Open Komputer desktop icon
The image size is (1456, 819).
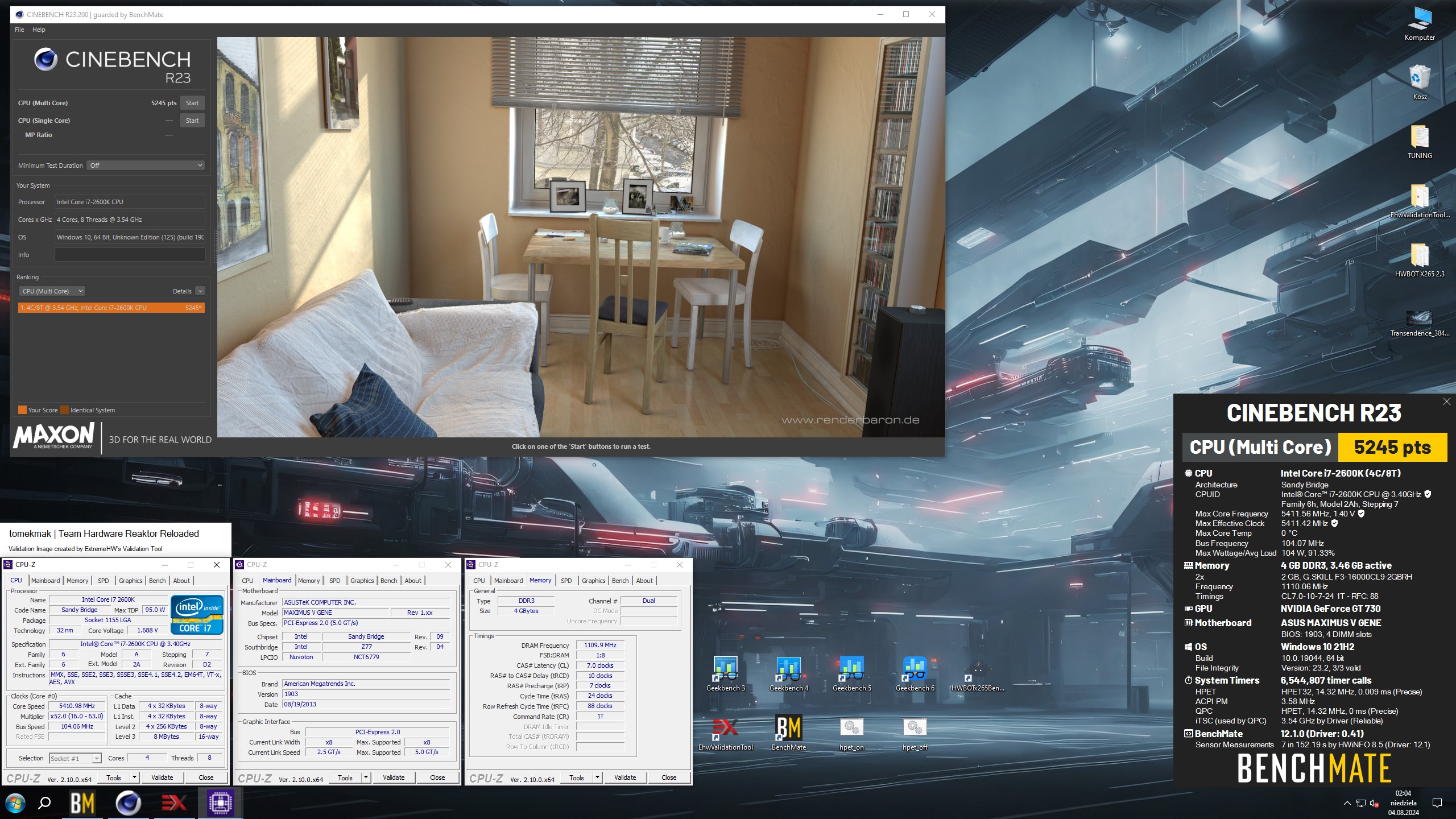pos(1420,24)
